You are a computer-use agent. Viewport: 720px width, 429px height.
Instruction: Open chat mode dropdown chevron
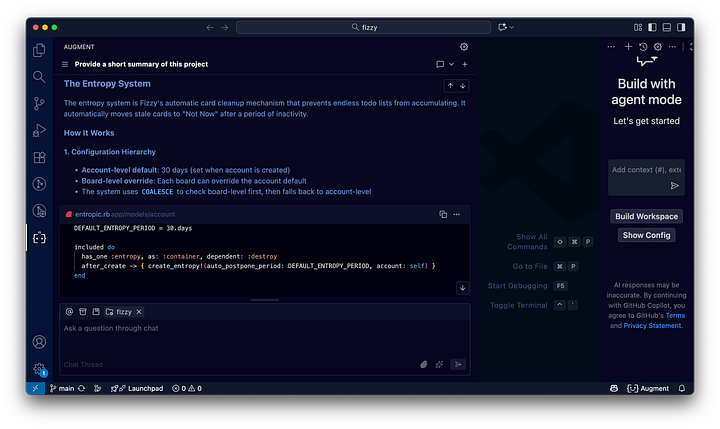click(x=451, y=64)
